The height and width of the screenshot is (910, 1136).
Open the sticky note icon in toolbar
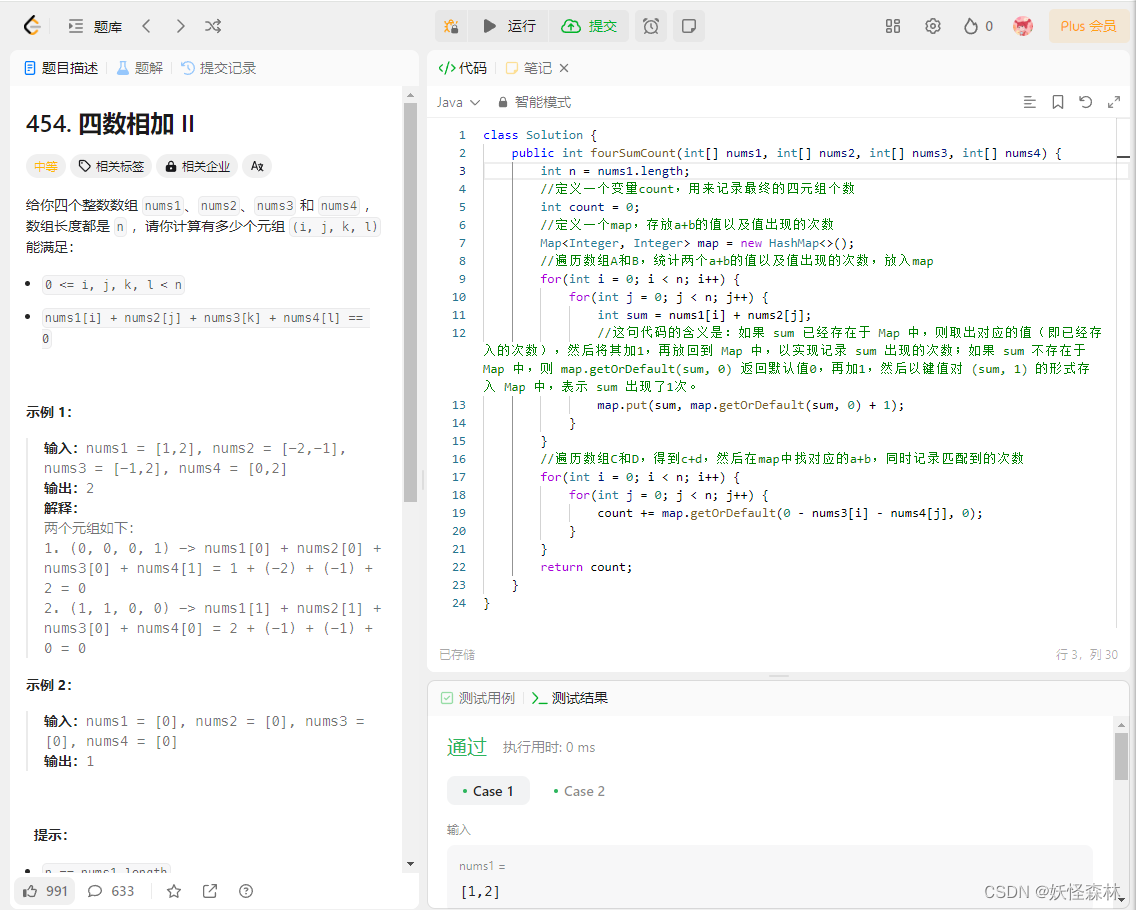(689, 26)
